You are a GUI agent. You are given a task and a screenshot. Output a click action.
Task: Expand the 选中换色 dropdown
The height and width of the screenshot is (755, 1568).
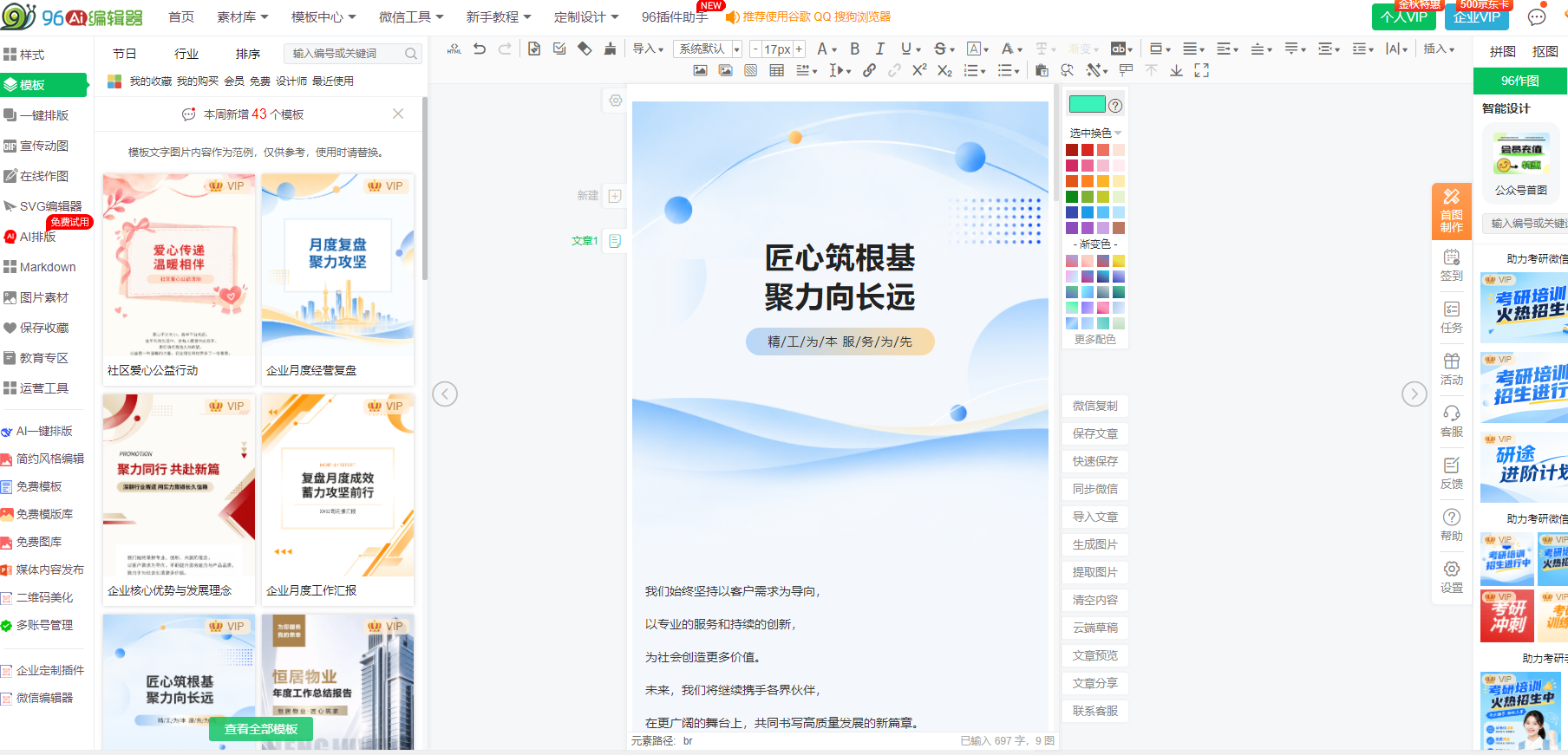pos(1095,133)
